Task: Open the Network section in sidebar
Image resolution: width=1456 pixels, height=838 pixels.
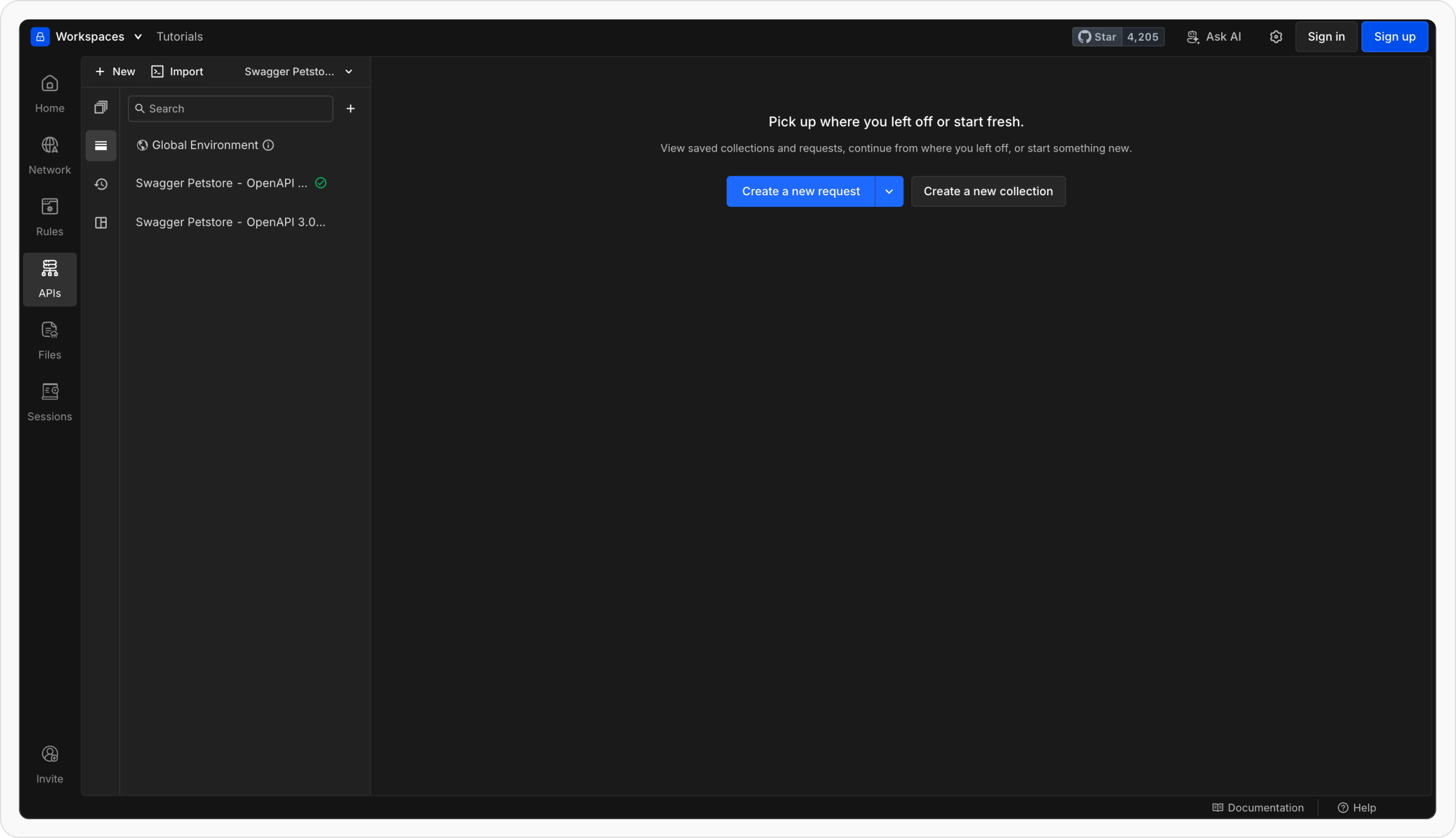Action: [x=50, y=156]
